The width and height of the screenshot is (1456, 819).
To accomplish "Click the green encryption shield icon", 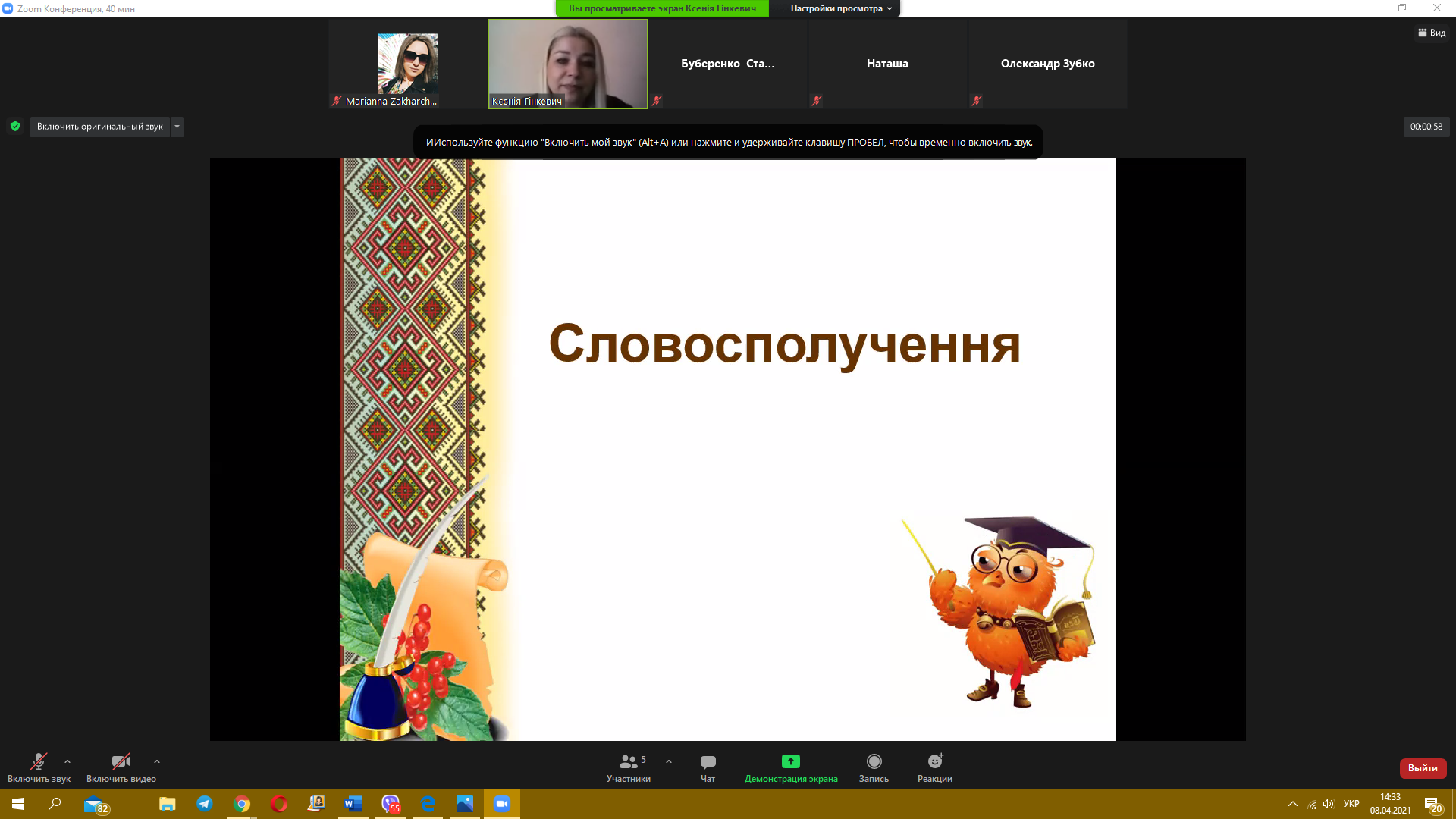I will pos(15,127).
